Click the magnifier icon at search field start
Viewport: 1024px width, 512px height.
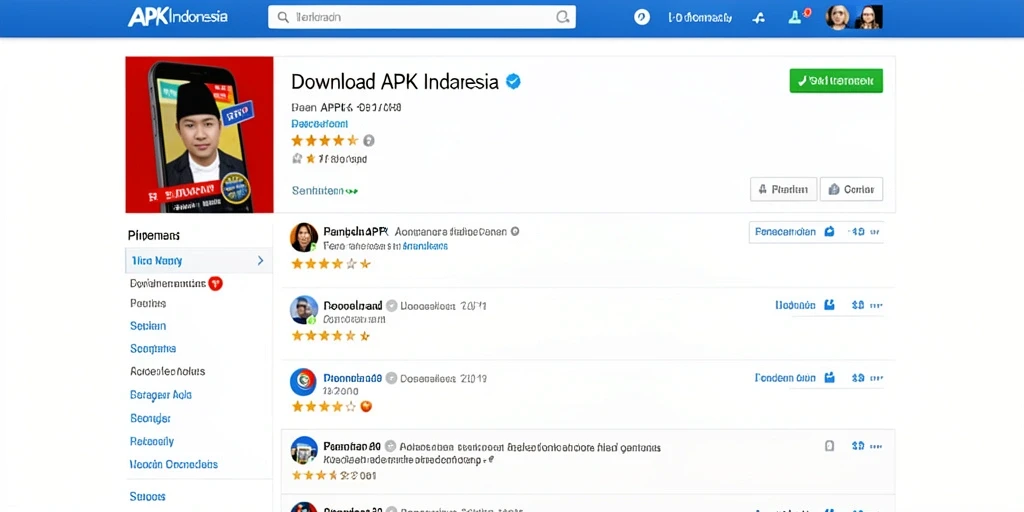coord(283,17)
